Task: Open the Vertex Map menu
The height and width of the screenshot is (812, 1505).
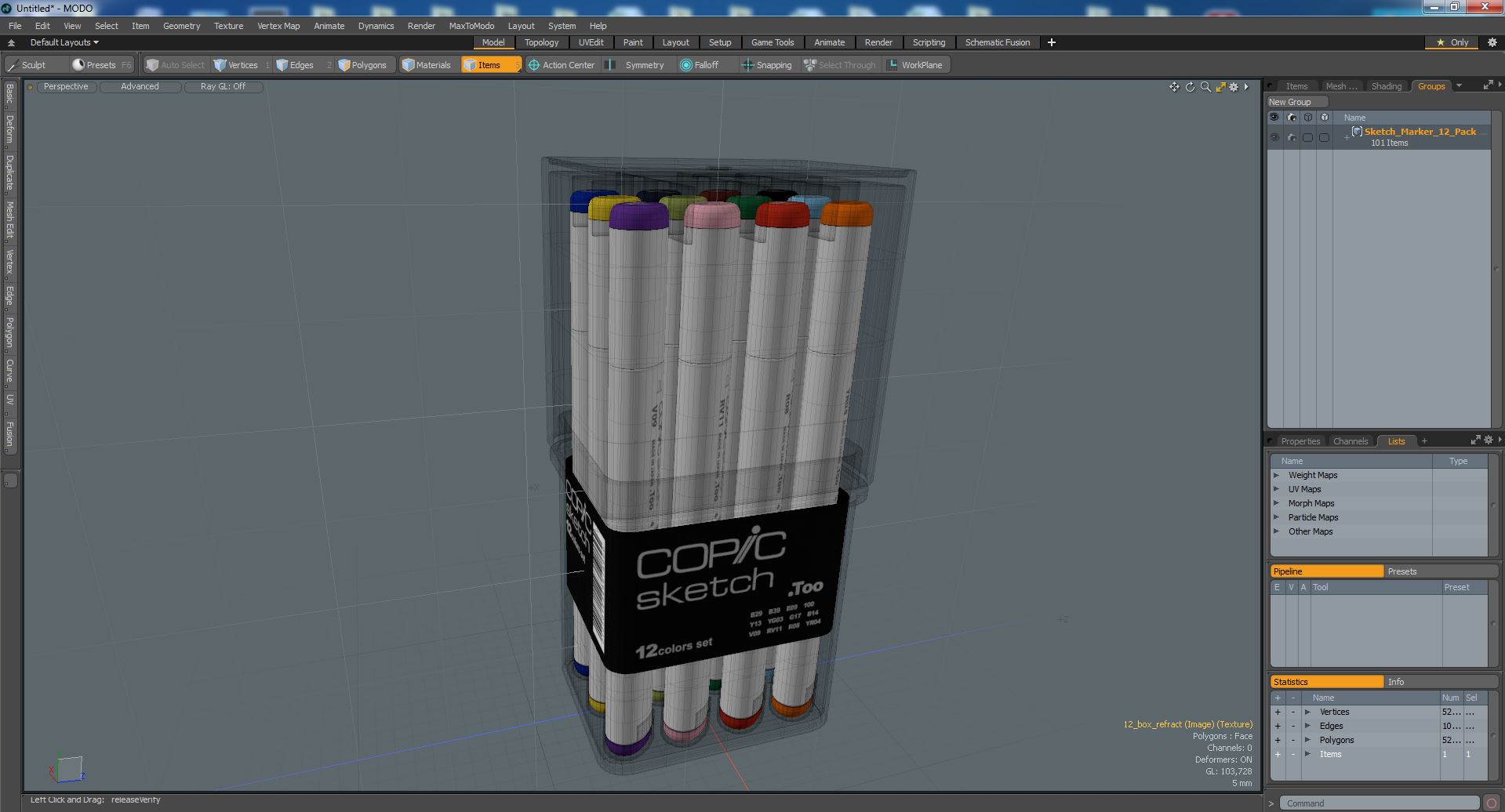Action: pos(278,26)
